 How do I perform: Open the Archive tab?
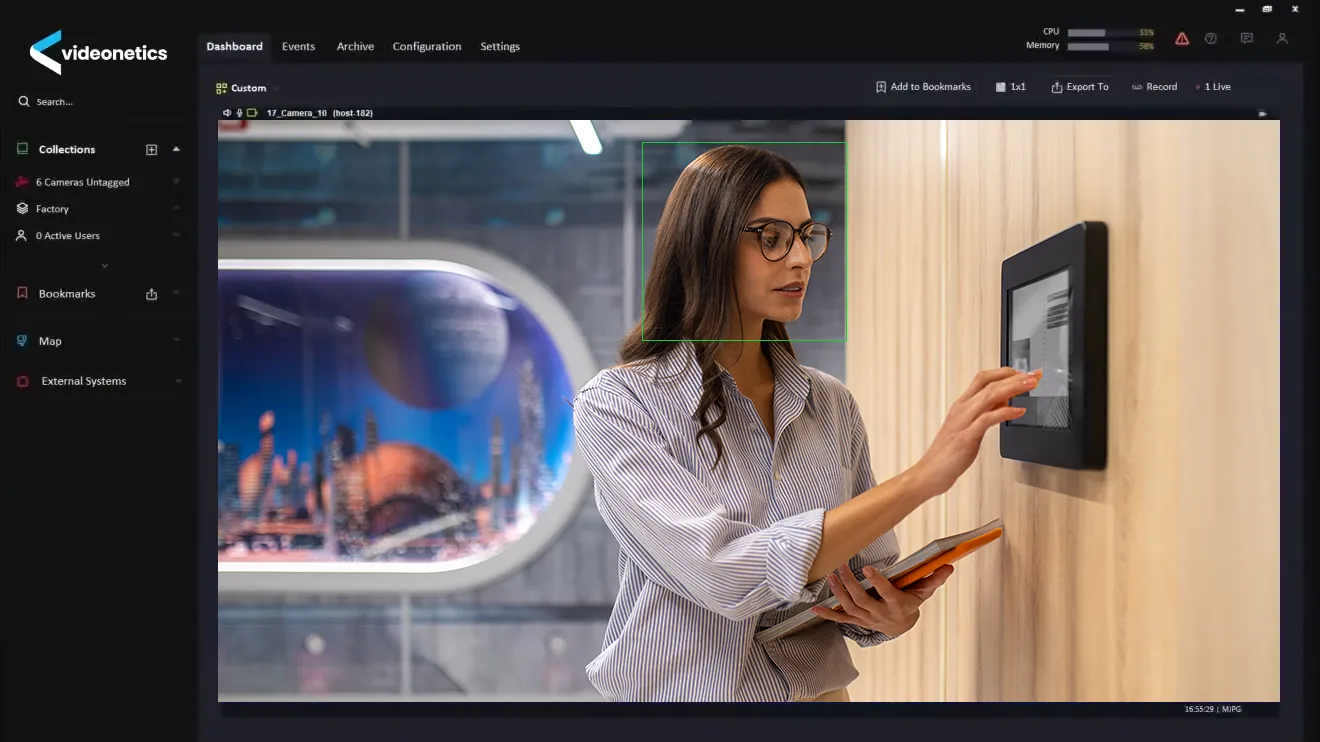point(355,47)
